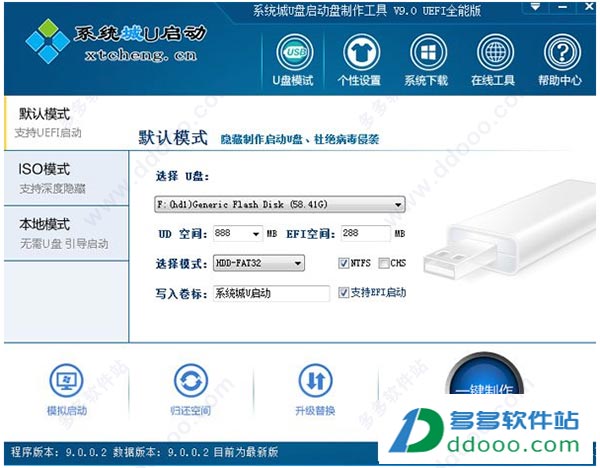Click the 升级替换 arrows icon
The image size is (600, 468).
(316, 381)
